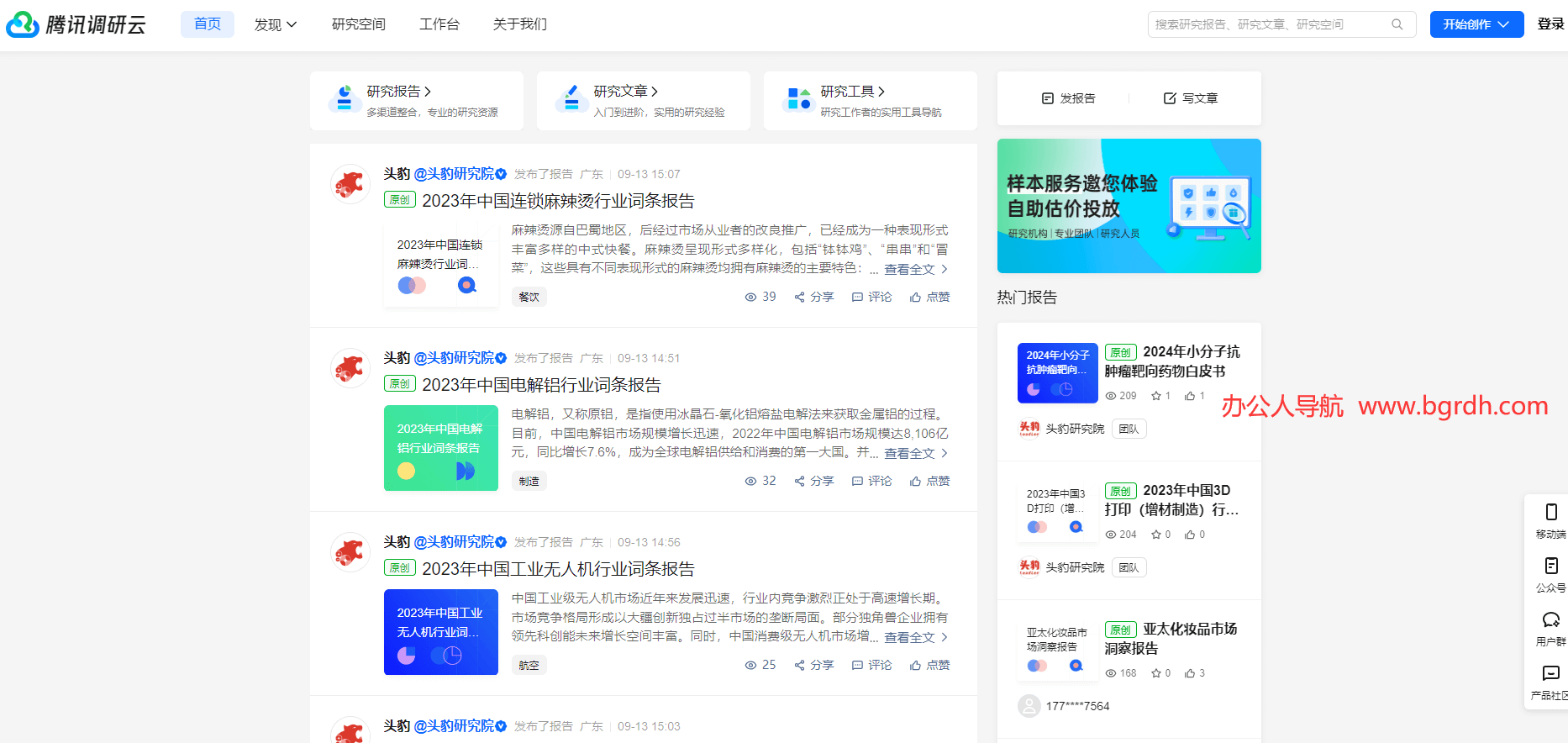
Task: Open the 开始创作 dropdown button
Action: [x=1476, y=24]
